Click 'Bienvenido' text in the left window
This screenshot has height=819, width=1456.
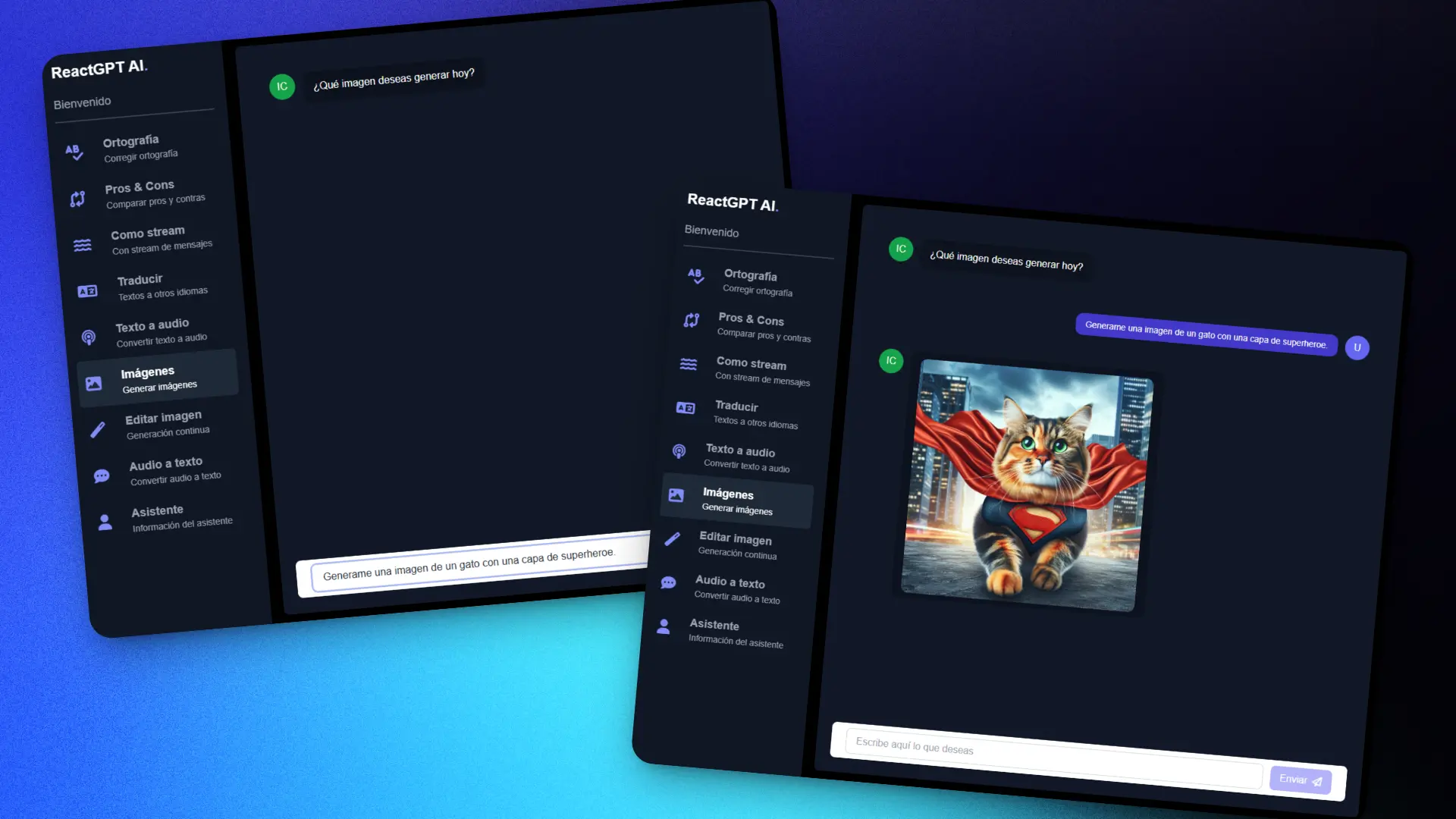82,102
